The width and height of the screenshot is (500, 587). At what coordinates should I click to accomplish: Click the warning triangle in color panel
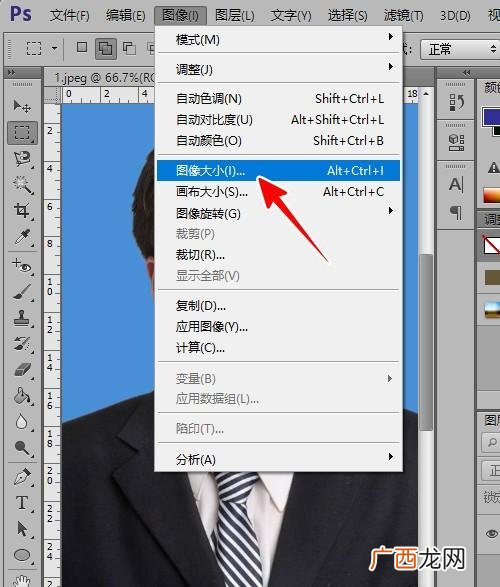494,167
